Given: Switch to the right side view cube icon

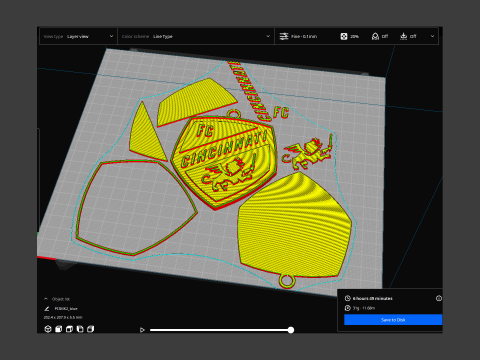Looking at the screenshot, I should [90, 329].
